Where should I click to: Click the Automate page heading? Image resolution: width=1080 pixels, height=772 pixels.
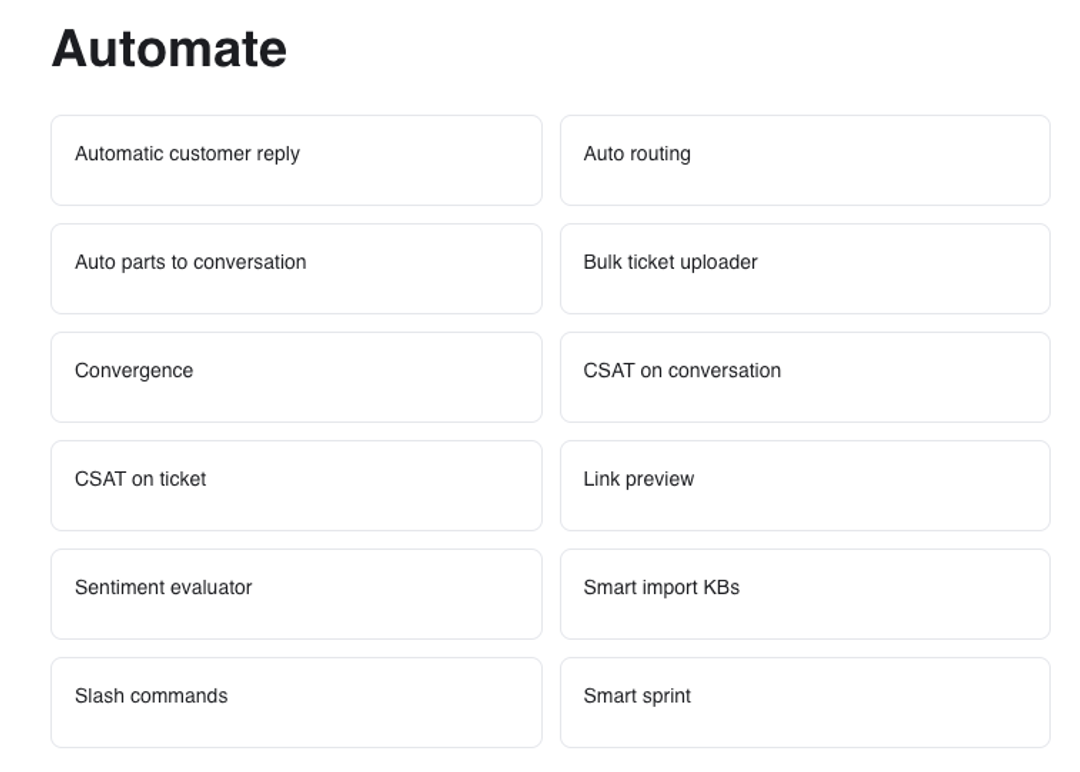click(169, 48)
